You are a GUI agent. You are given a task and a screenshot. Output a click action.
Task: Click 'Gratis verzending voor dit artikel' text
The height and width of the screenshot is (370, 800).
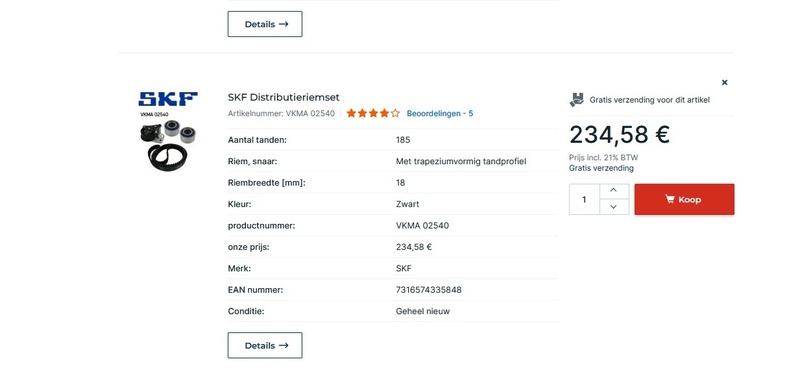(649, 100)
